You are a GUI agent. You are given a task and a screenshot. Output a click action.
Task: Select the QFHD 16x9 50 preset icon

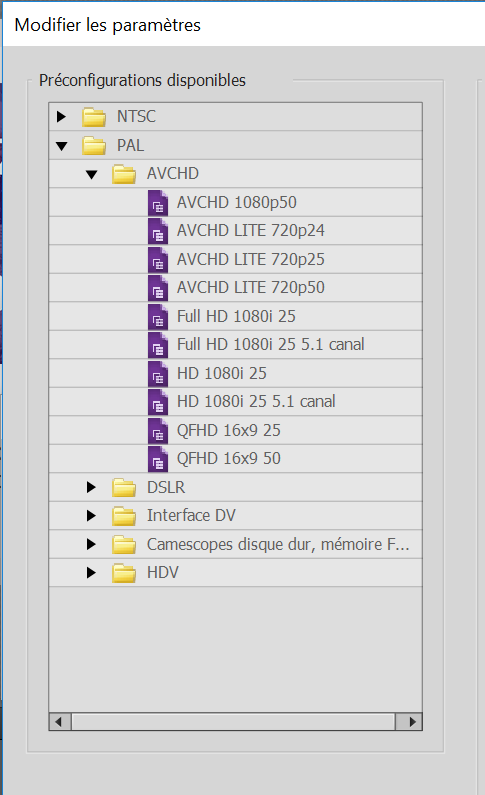point(158,459)
